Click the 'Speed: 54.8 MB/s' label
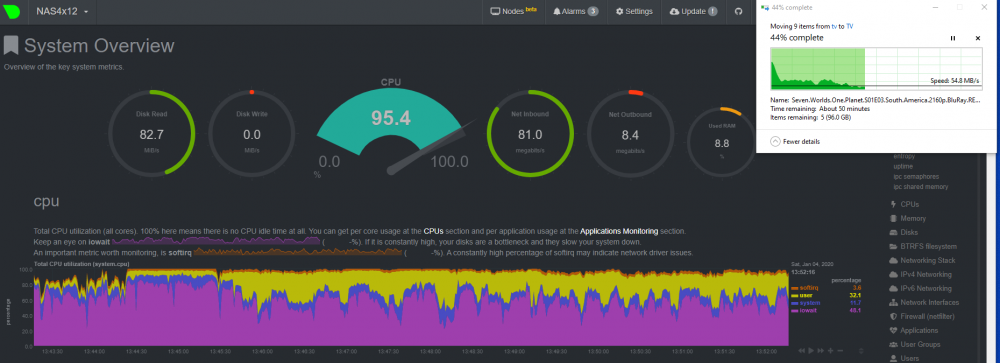Screen dimensions: 1000x363 point(955,81)
